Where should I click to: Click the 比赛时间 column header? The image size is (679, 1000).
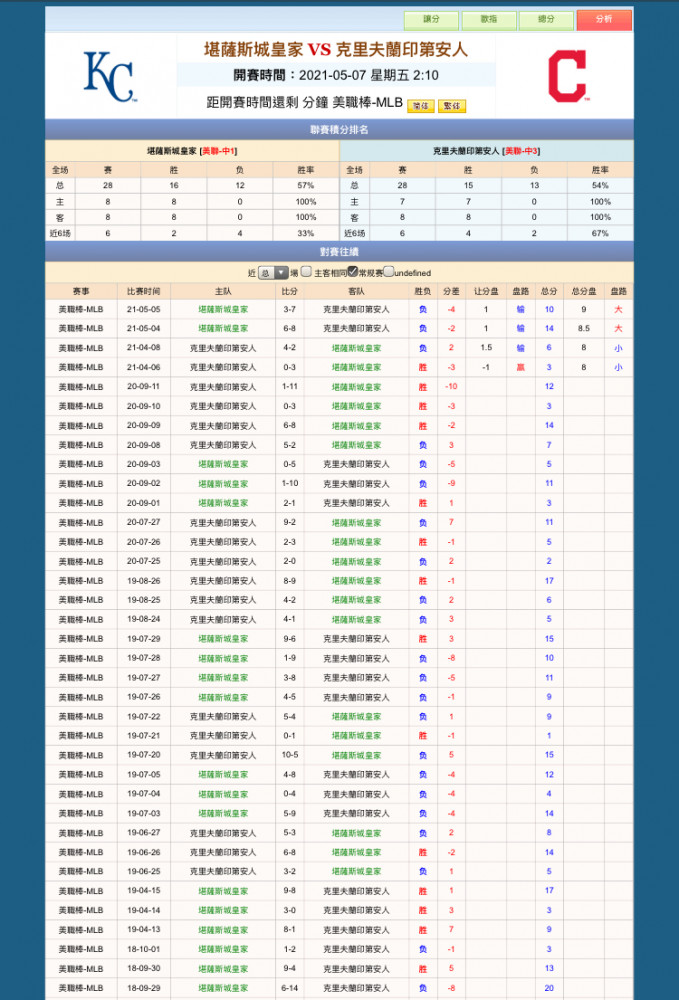pyautogui.click(x=143, y=291)
